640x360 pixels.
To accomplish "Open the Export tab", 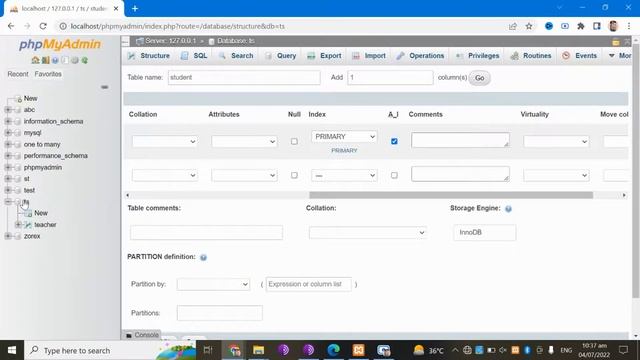I will (324, 56).
